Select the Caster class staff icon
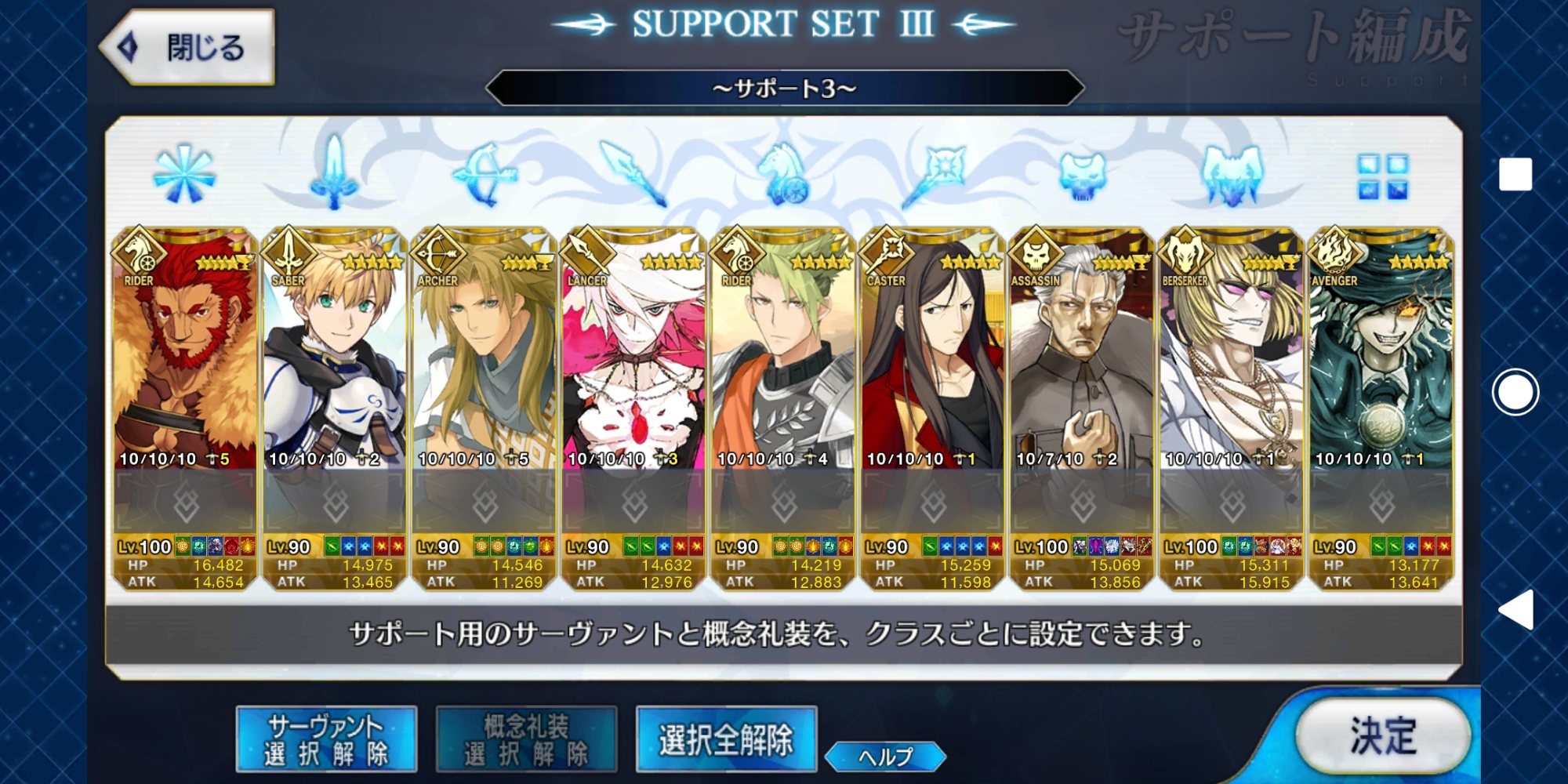The image size is (1568, 784). click(x=933, y=174)
